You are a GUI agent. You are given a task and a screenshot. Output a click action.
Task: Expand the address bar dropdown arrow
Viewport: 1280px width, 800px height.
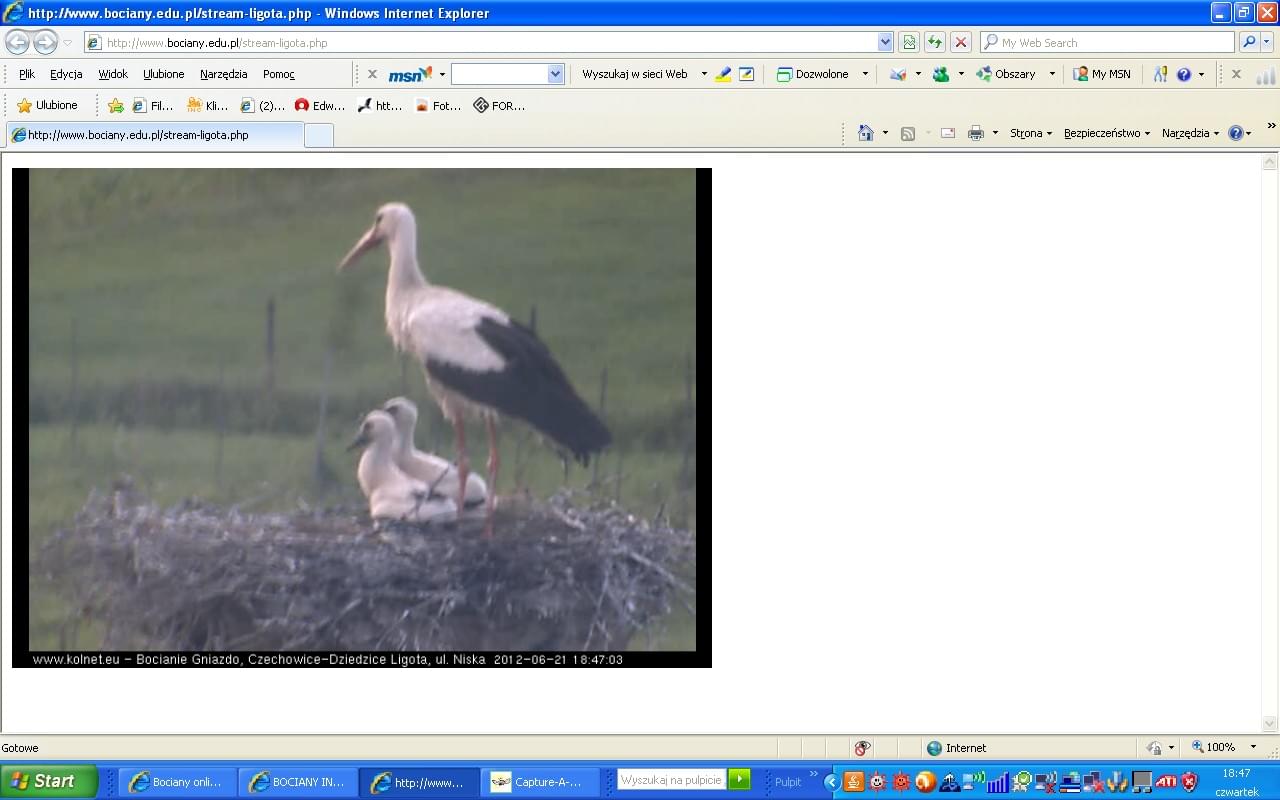[x=885, y=42]
